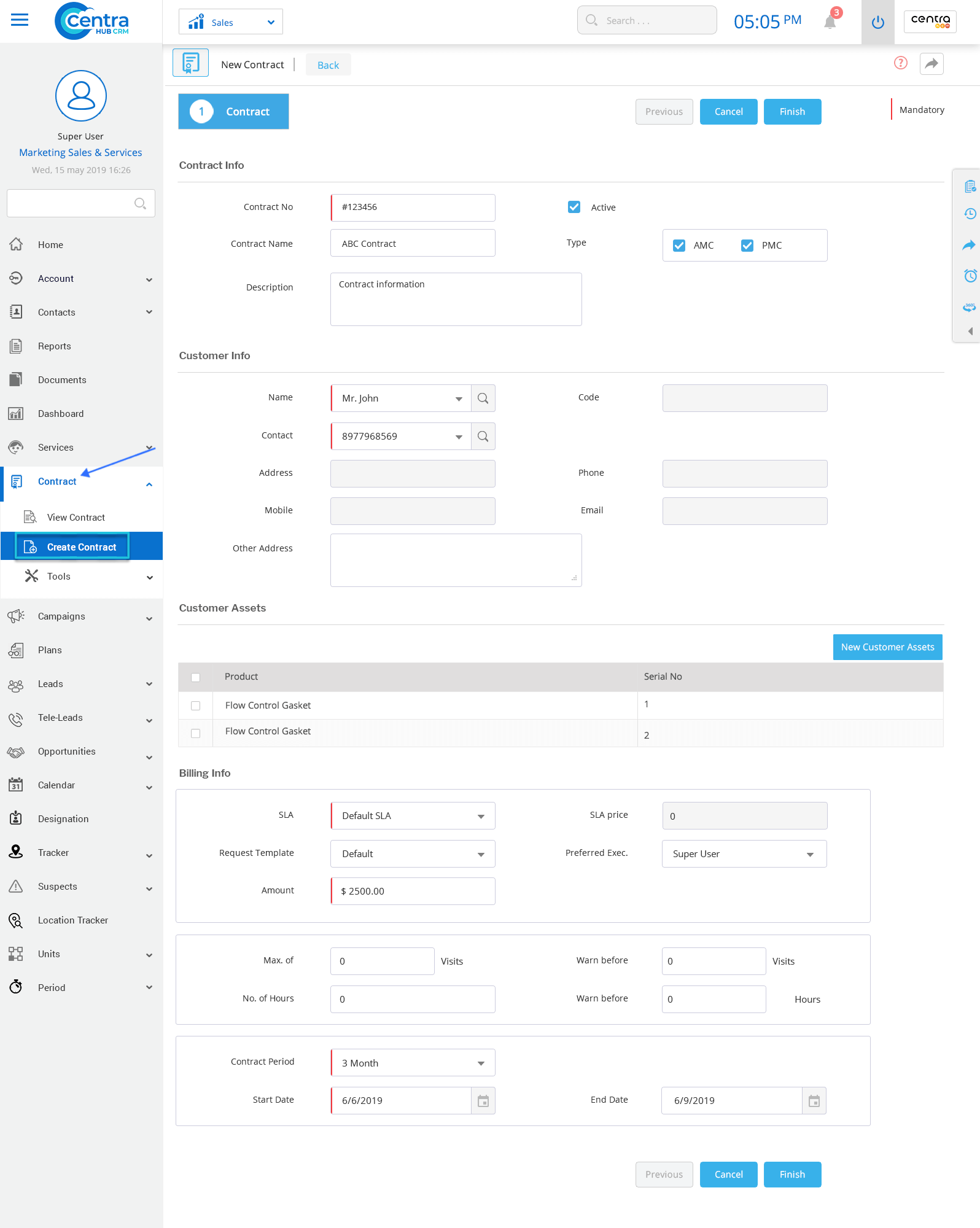The height and width of the screenshot is (1228, 980).
Task: Select the Contract step 1 tab
Action: (x=233, y=111)
